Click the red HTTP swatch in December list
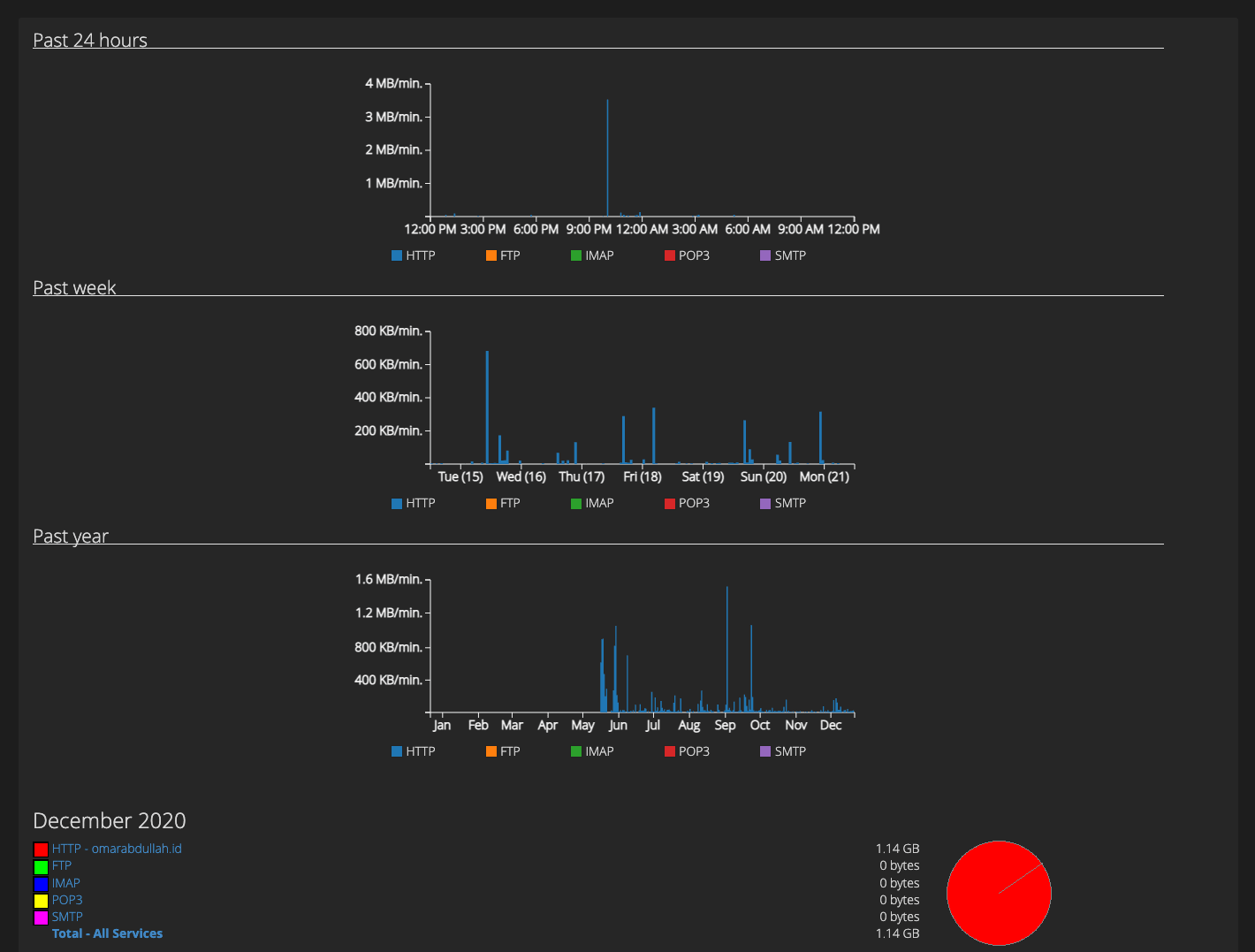The height and width of the screenshot is (952, 1255). 41,849
